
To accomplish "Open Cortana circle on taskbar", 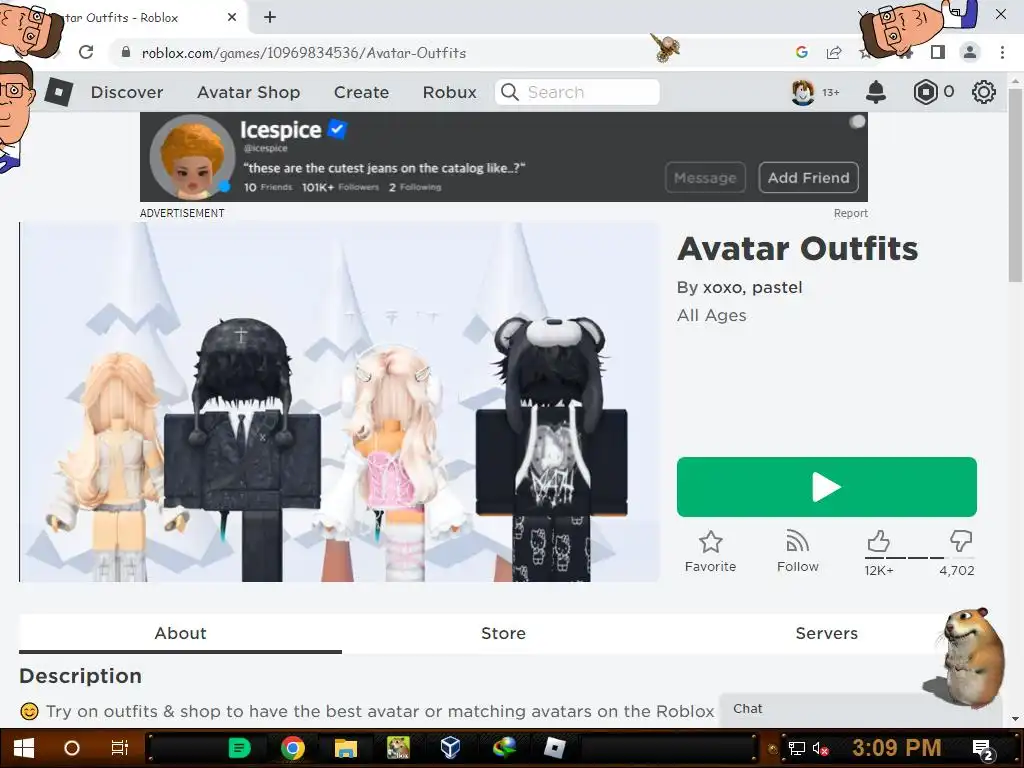I will click(x=72, y=748).
